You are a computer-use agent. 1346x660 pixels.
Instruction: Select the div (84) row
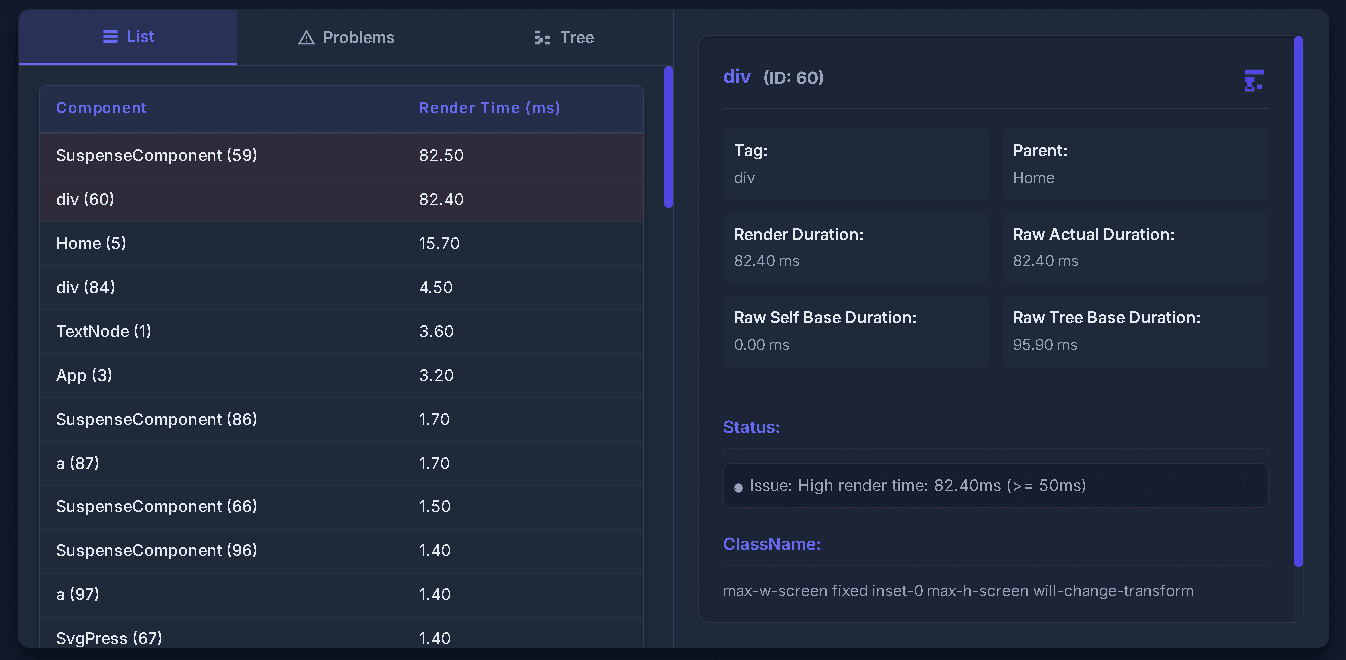tap(341, 288)
